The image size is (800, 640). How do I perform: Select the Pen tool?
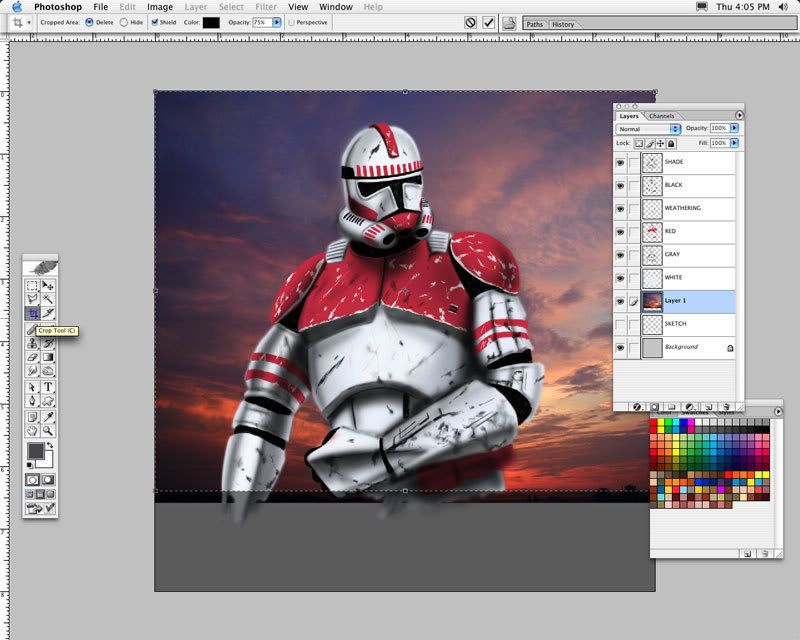(x=32, y=401)
